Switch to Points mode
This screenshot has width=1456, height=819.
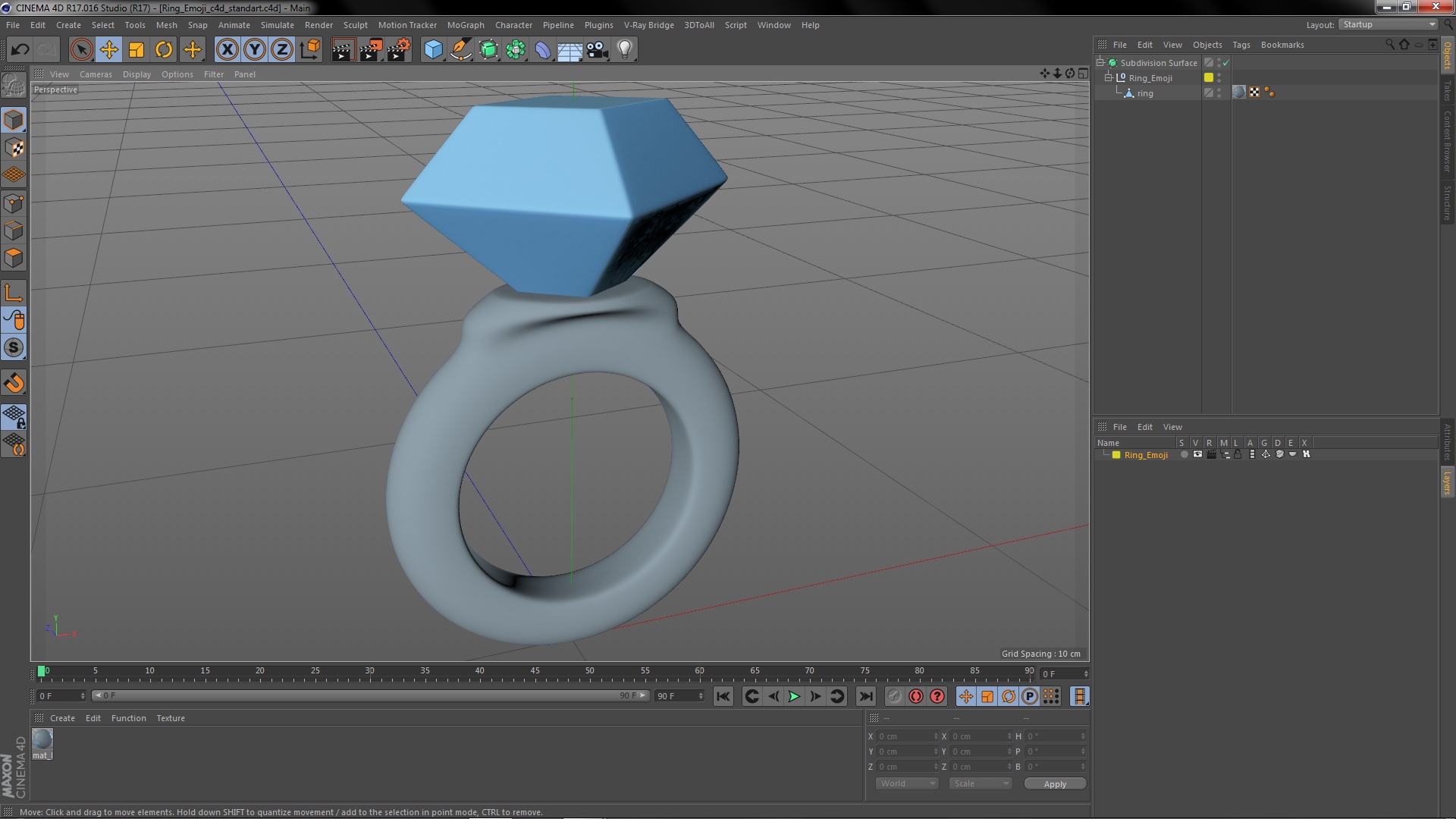coord(14,203)
